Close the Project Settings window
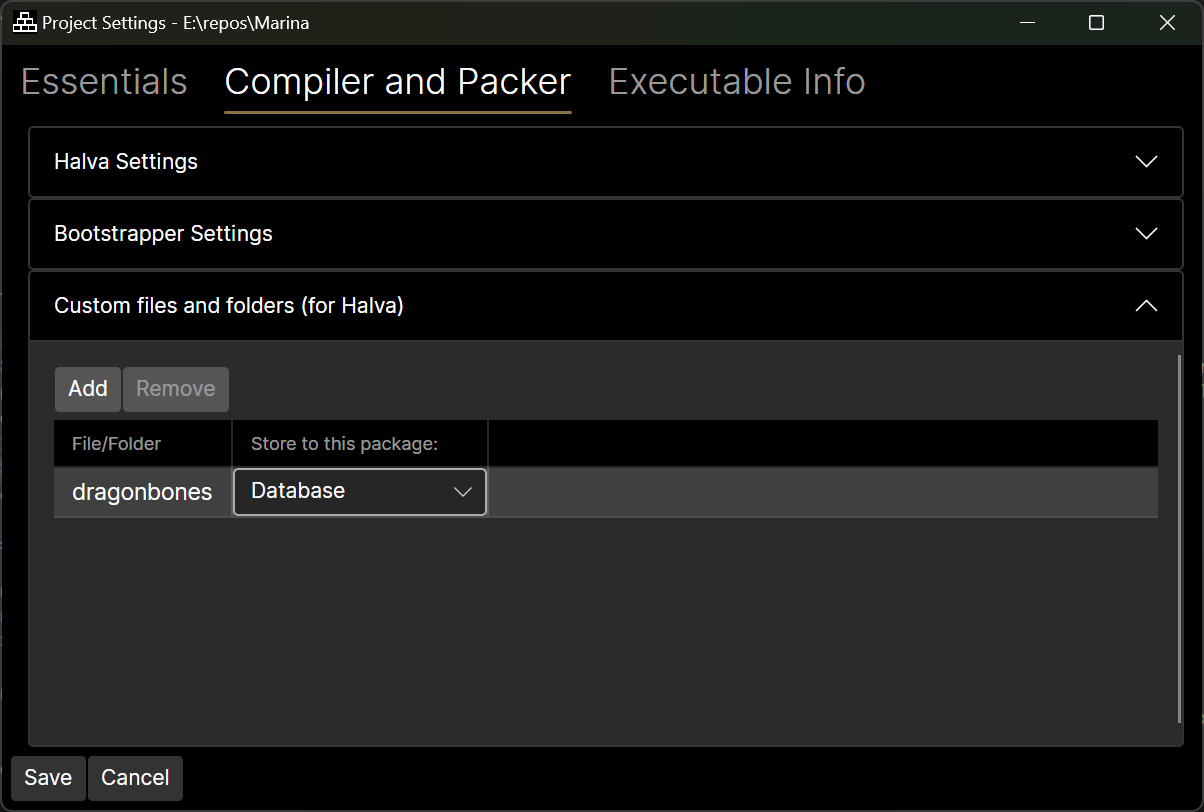Screen dimensions: 1204x812 click(x=1167, y=23)
